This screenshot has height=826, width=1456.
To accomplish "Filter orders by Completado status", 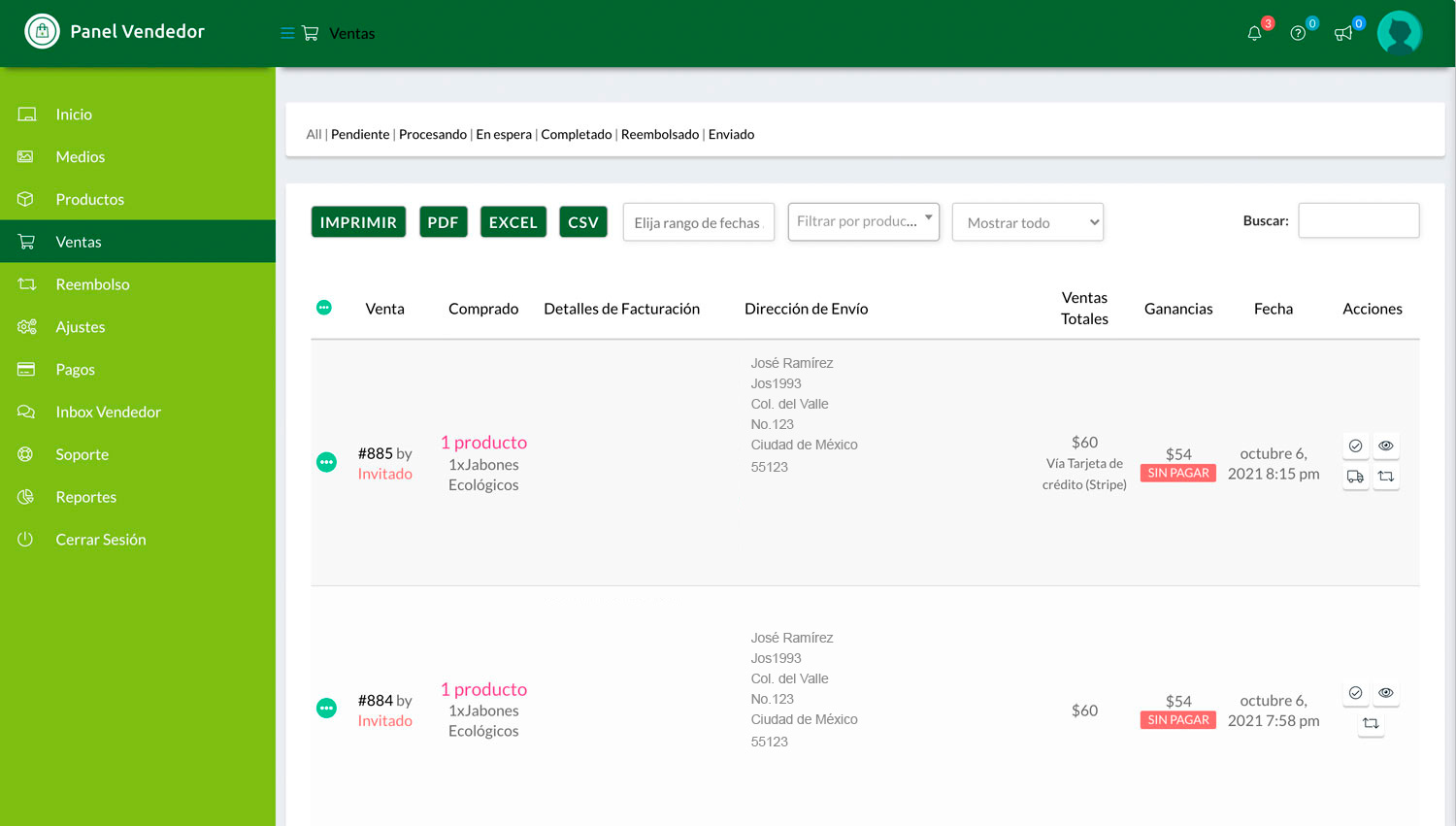I will tap(577, 134).
